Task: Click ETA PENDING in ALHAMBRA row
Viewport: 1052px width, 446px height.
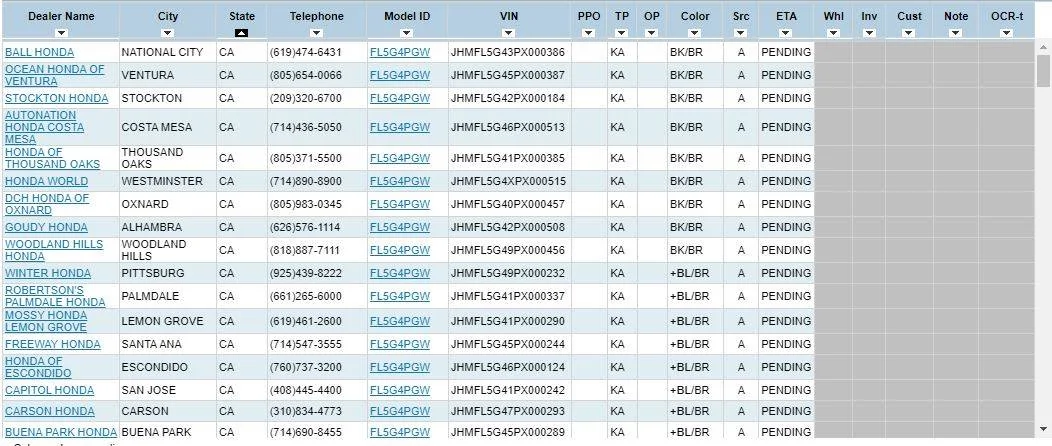Action: tap(786, 227)
